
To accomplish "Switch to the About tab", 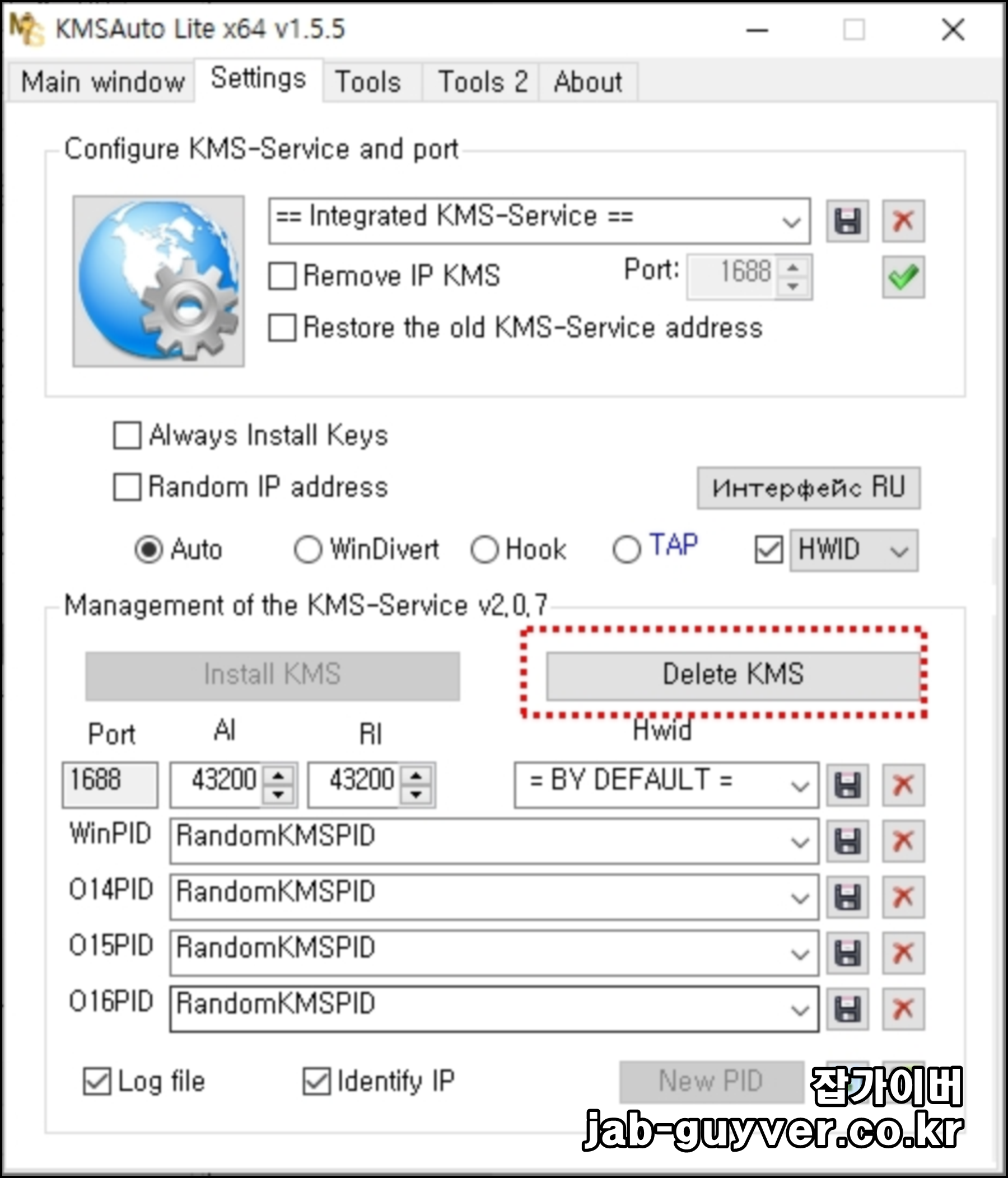I will coord(589,82).
